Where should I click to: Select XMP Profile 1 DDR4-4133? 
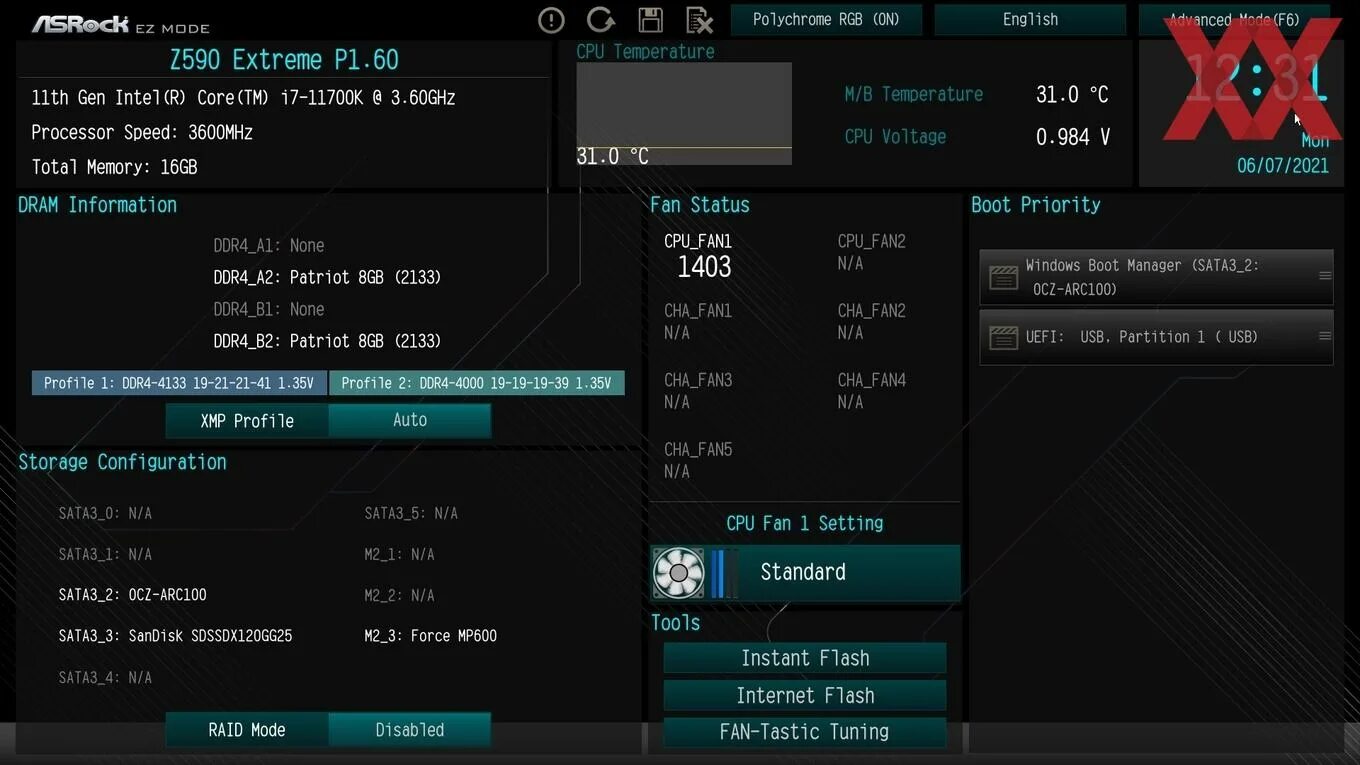click(179, 383)
